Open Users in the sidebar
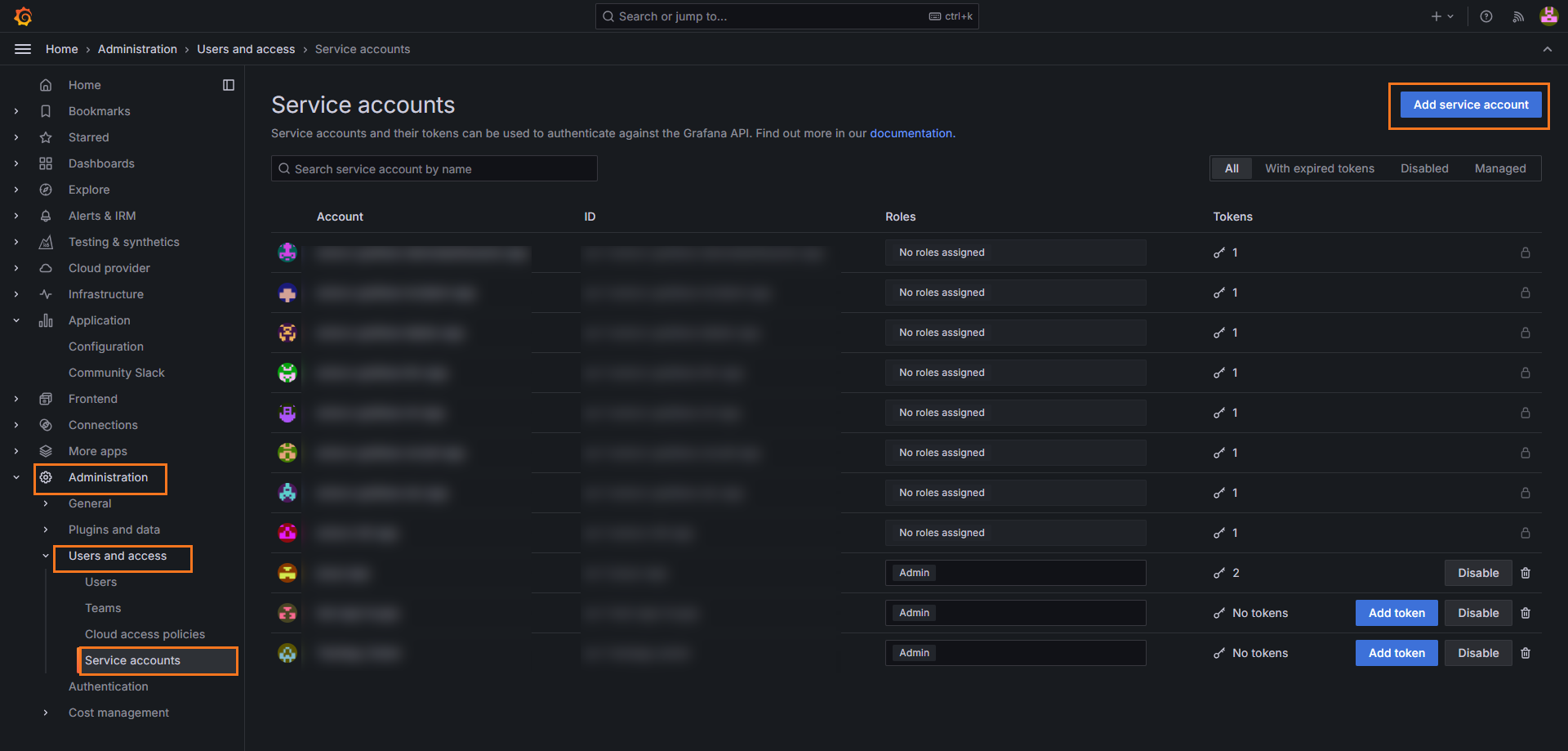 click(100, 582)
